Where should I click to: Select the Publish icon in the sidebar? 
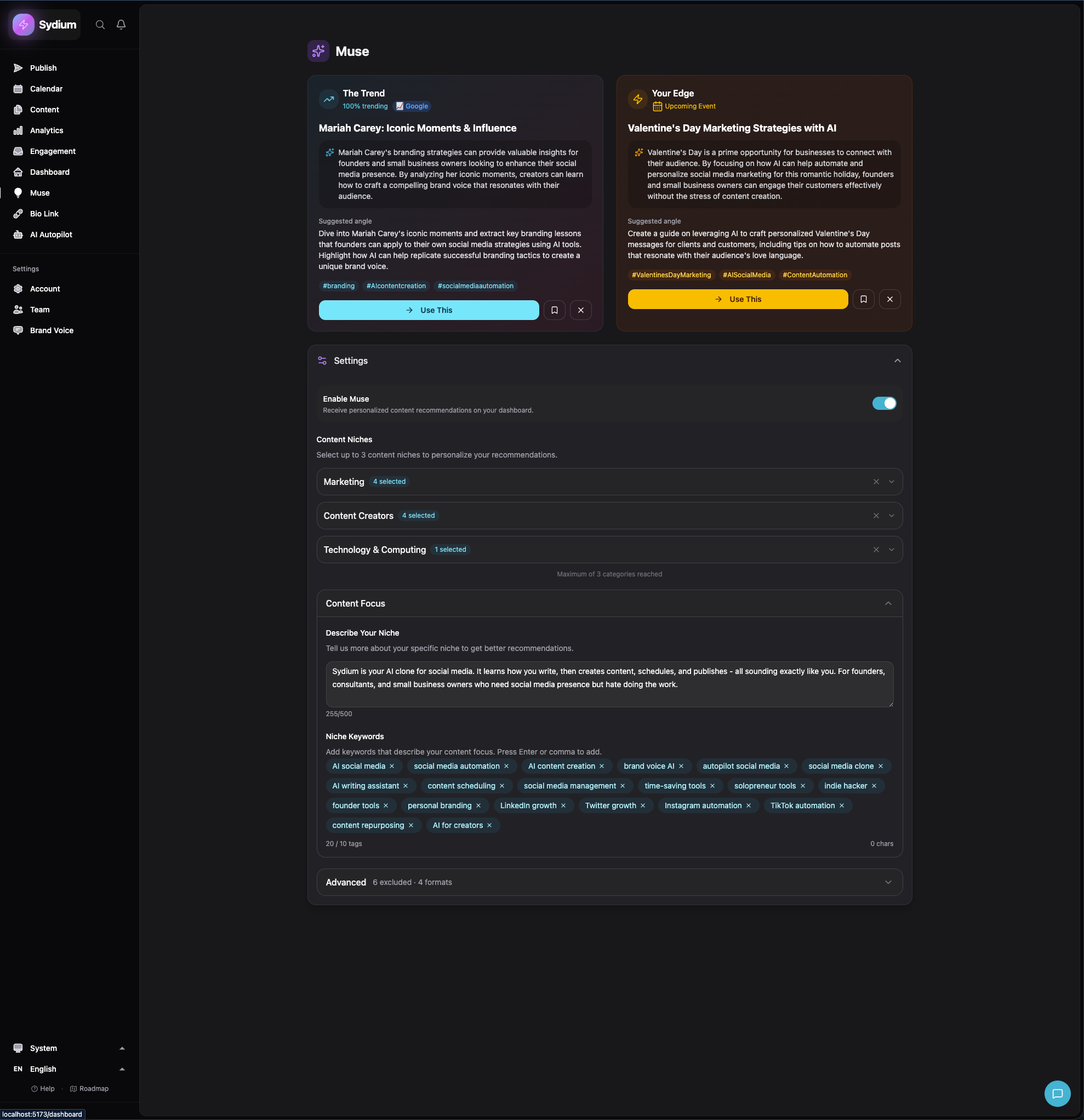pyautogui.click(x=18, y=67)
